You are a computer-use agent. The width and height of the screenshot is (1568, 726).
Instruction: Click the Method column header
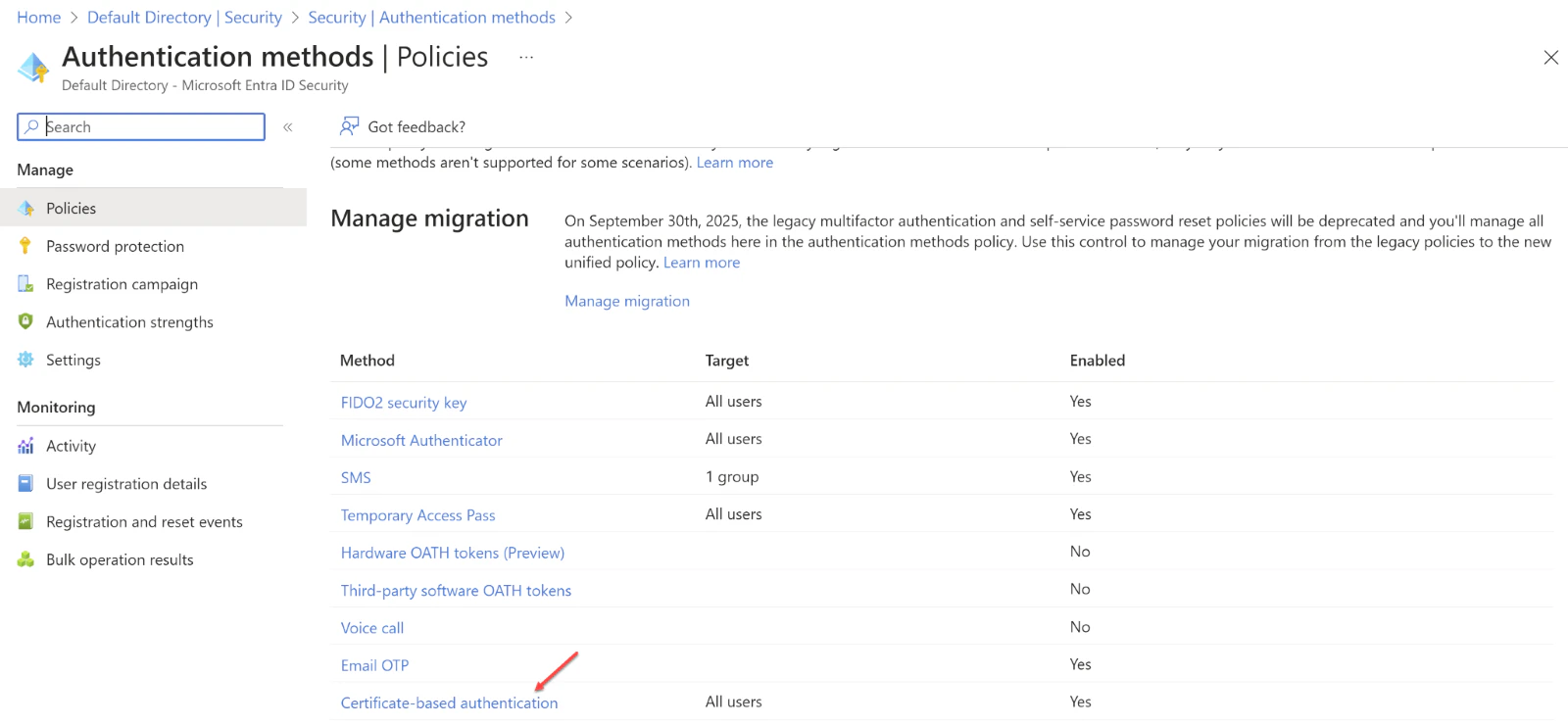(367, 361)
